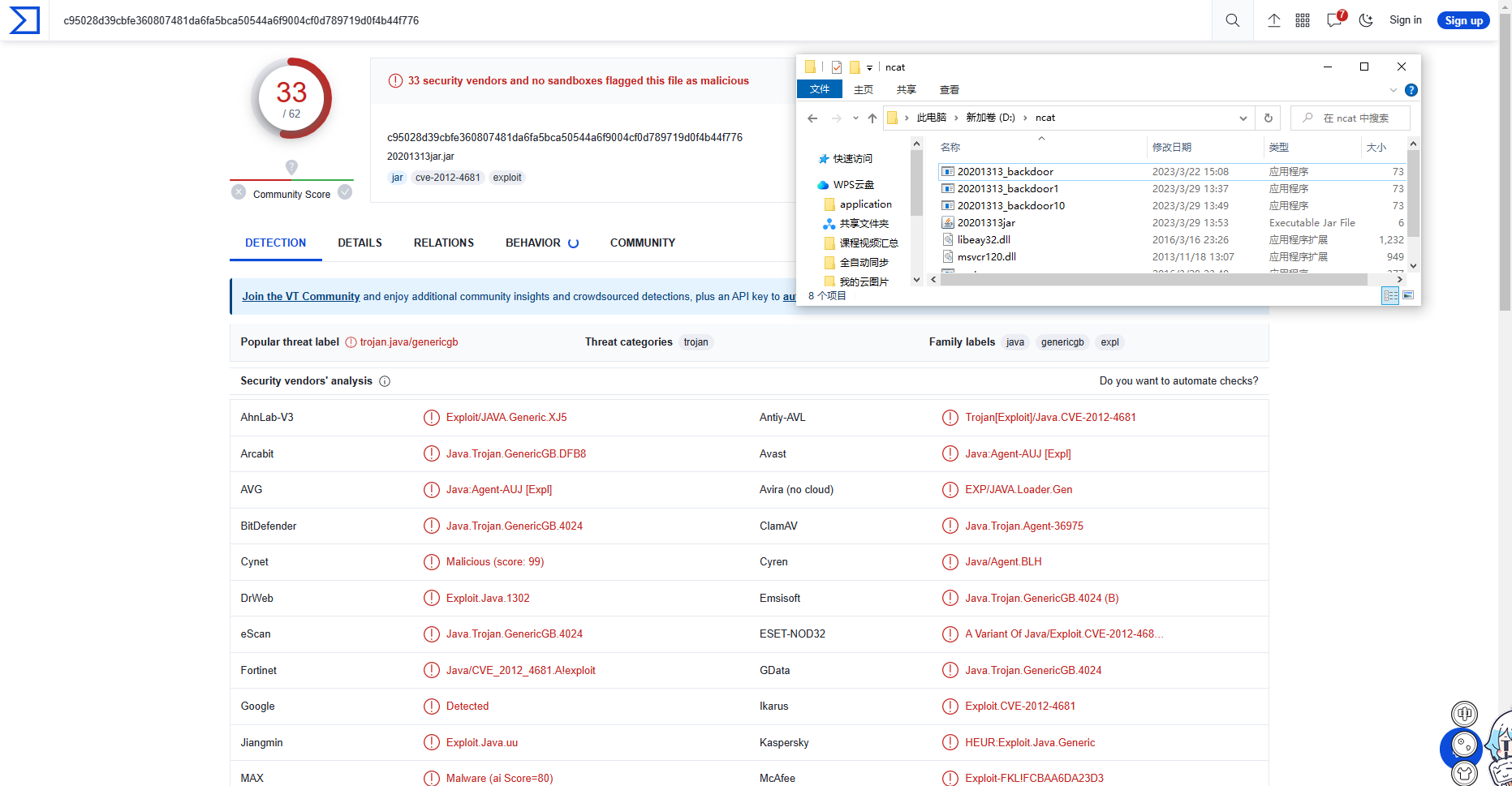This screenshot has width=1512, height=786.
Task: Click the info icon beside Security vendors' analysis
Action: (x=385, y=381)
